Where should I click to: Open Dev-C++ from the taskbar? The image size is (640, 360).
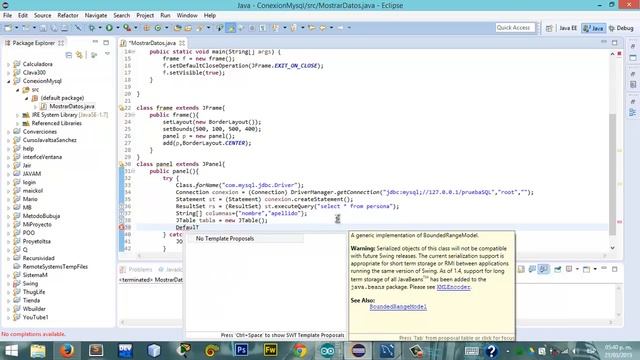click(x=125, y=351)
